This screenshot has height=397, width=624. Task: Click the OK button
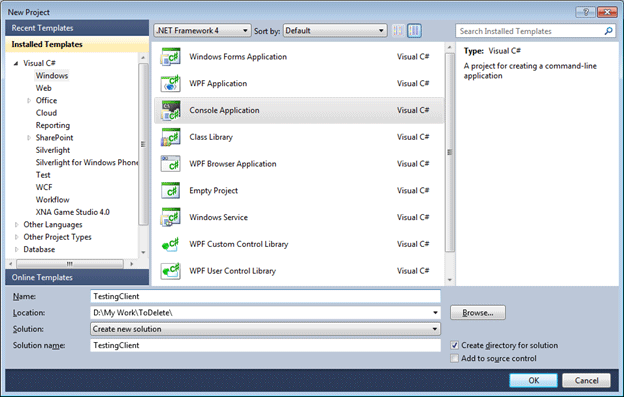(533, 380)
